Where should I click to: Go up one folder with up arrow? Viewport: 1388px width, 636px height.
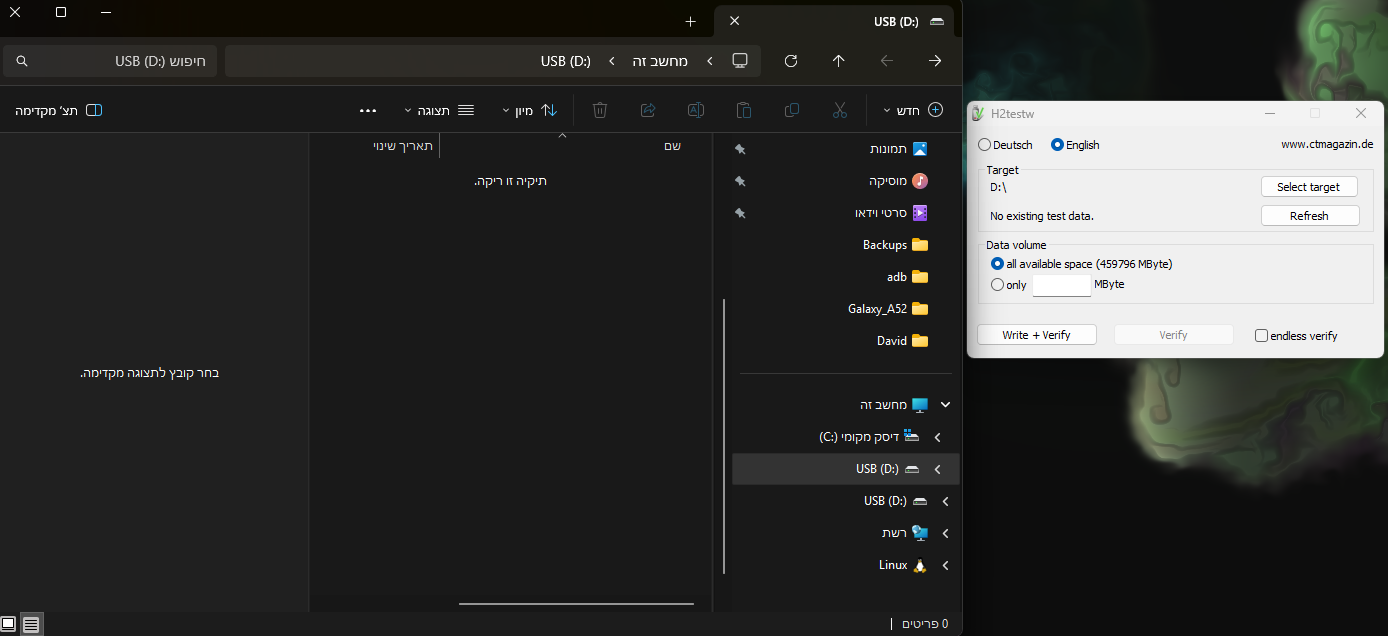[839, 61]
